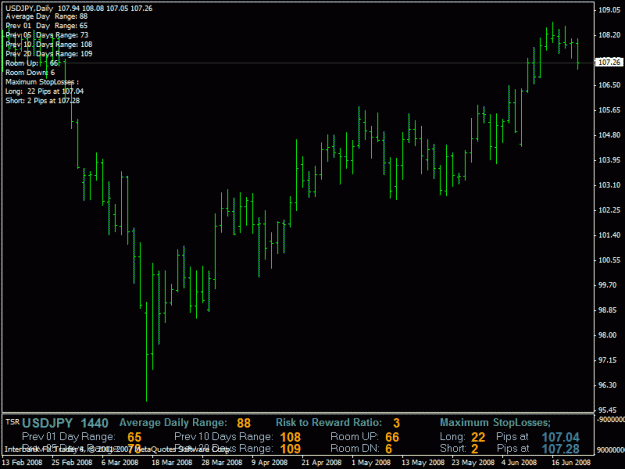Viewport: 625px width, 469px height.
Task: Click the 108.20 price axis label
Action: 609,35
